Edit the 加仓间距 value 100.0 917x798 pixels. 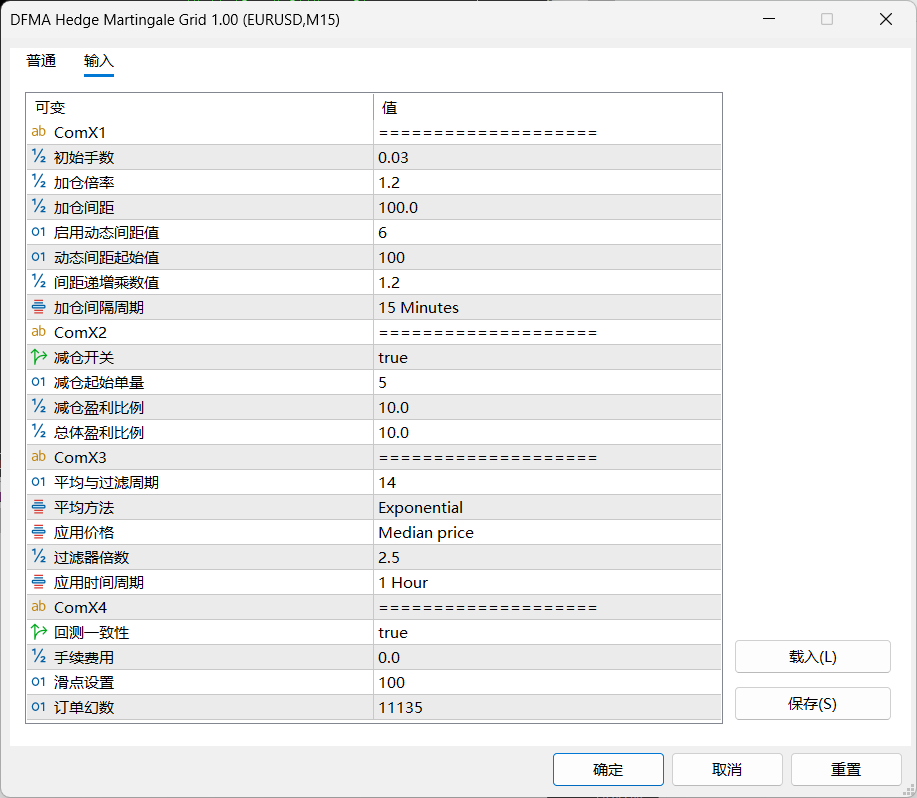point(547,208)
